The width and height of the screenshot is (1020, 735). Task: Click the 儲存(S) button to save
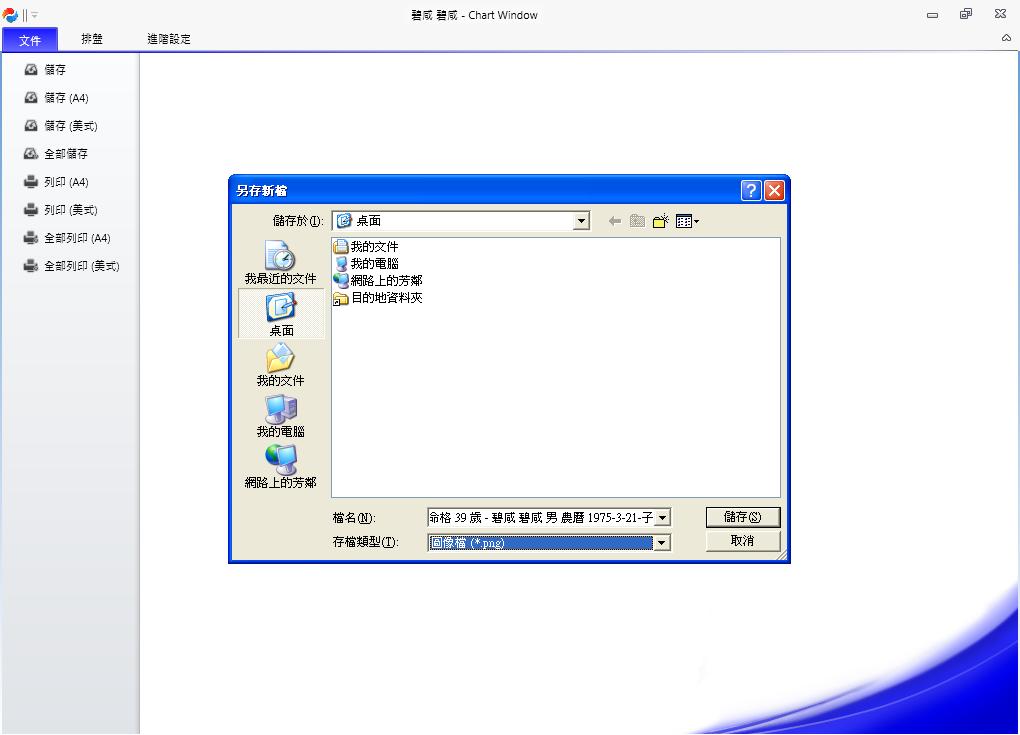pyautogui.click(x=742, y=517)
